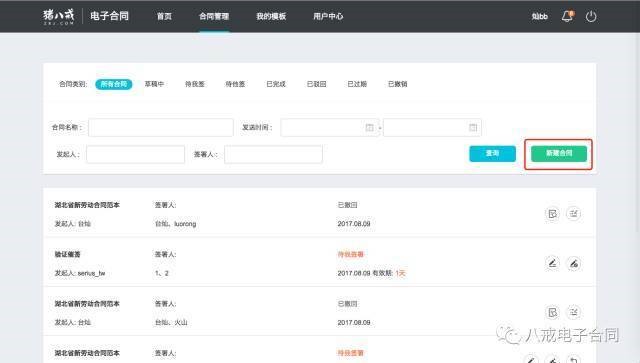Focus the 发送时间 end date field

tap(432, 127)
